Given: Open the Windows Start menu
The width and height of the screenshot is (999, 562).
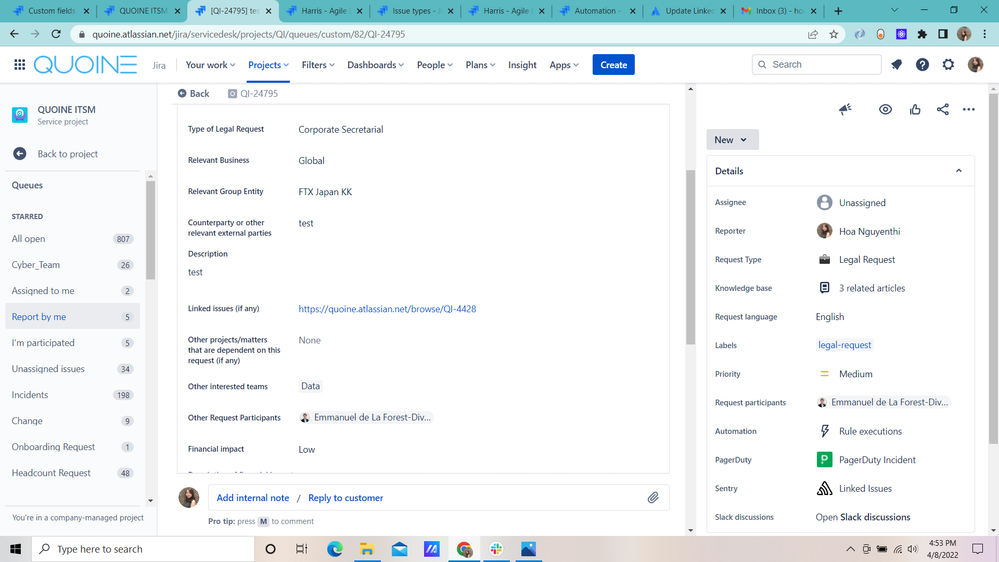Looking at the screenshot, I should (x=15, y=549).
